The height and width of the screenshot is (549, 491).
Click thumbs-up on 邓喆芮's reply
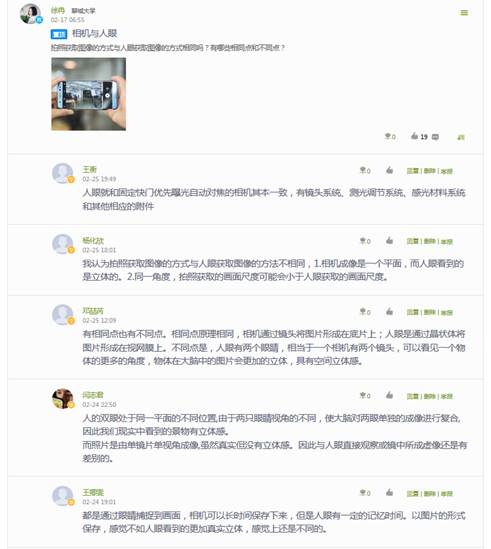pyautogui.click(x=389, y=311)
